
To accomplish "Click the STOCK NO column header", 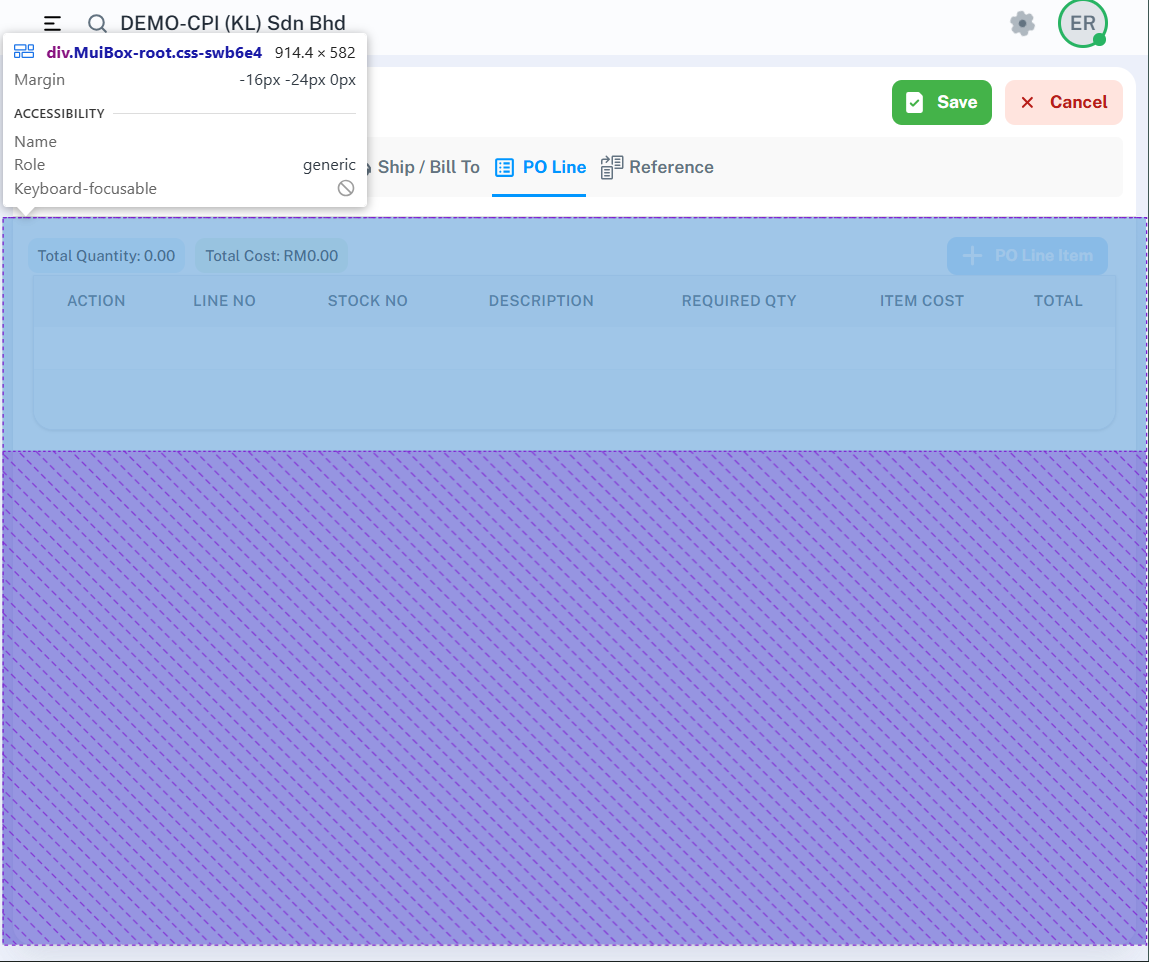I will pos(367,301).
